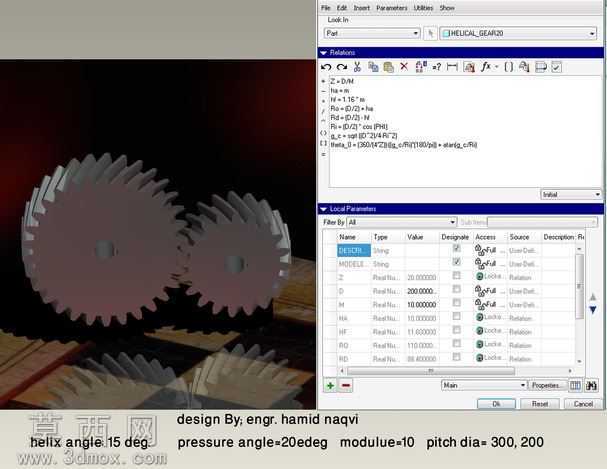Insert equals sign from side strip
The height and width of the screenshot is (469, 607).
(x=324, y=154)
